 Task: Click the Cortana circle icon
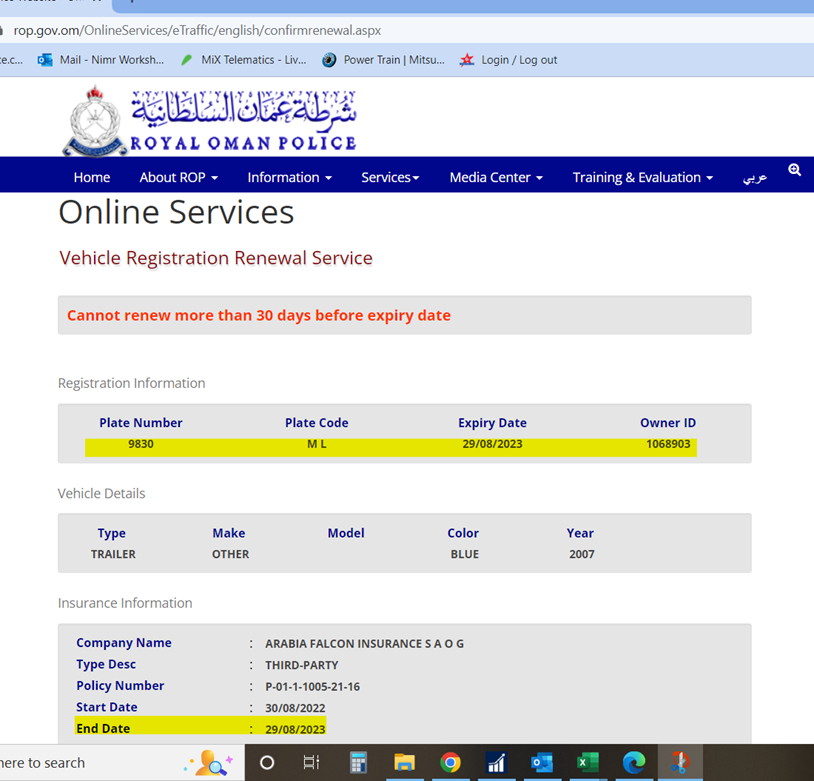pos(266,763)
